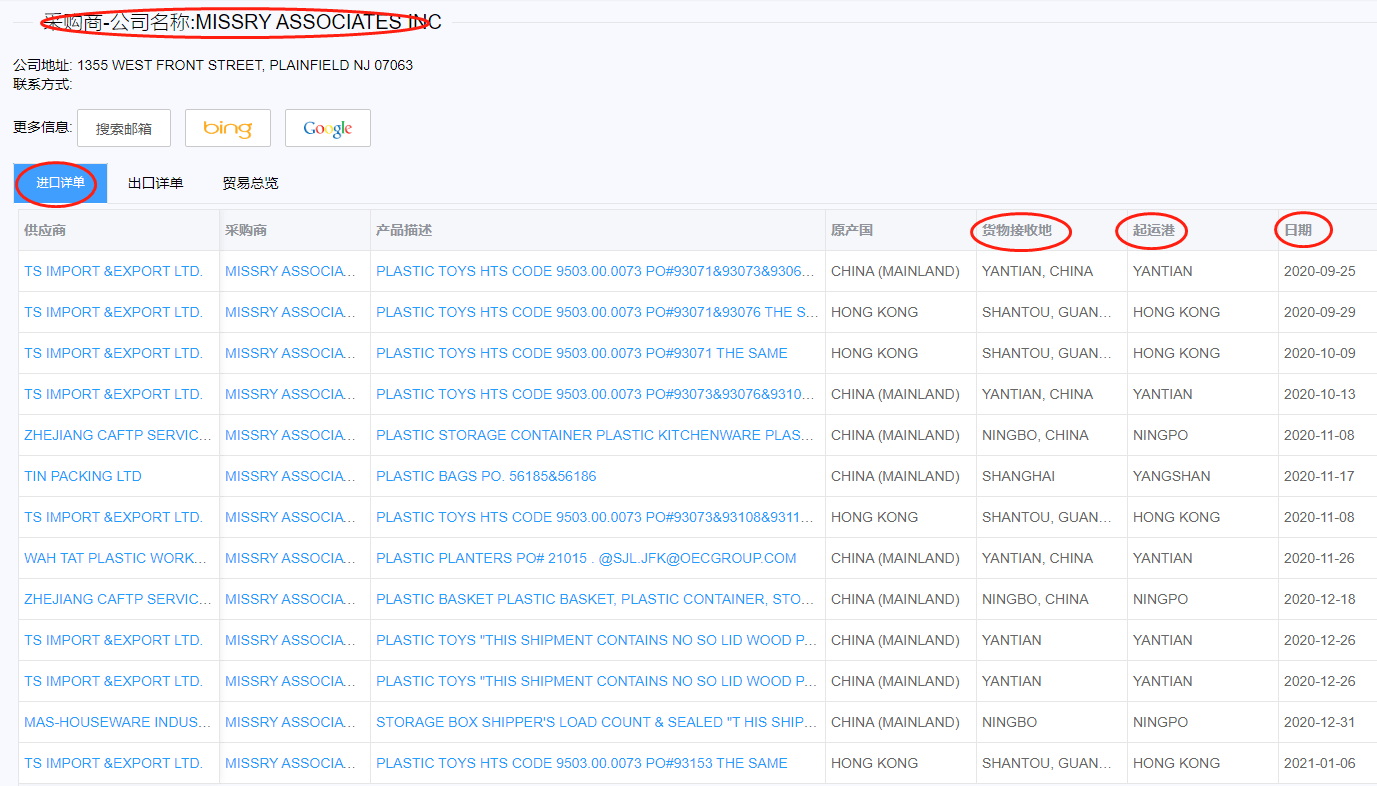Switch to the 进口详单 tab
This screenshot has height=786, width=1377.
pos(60,183)
